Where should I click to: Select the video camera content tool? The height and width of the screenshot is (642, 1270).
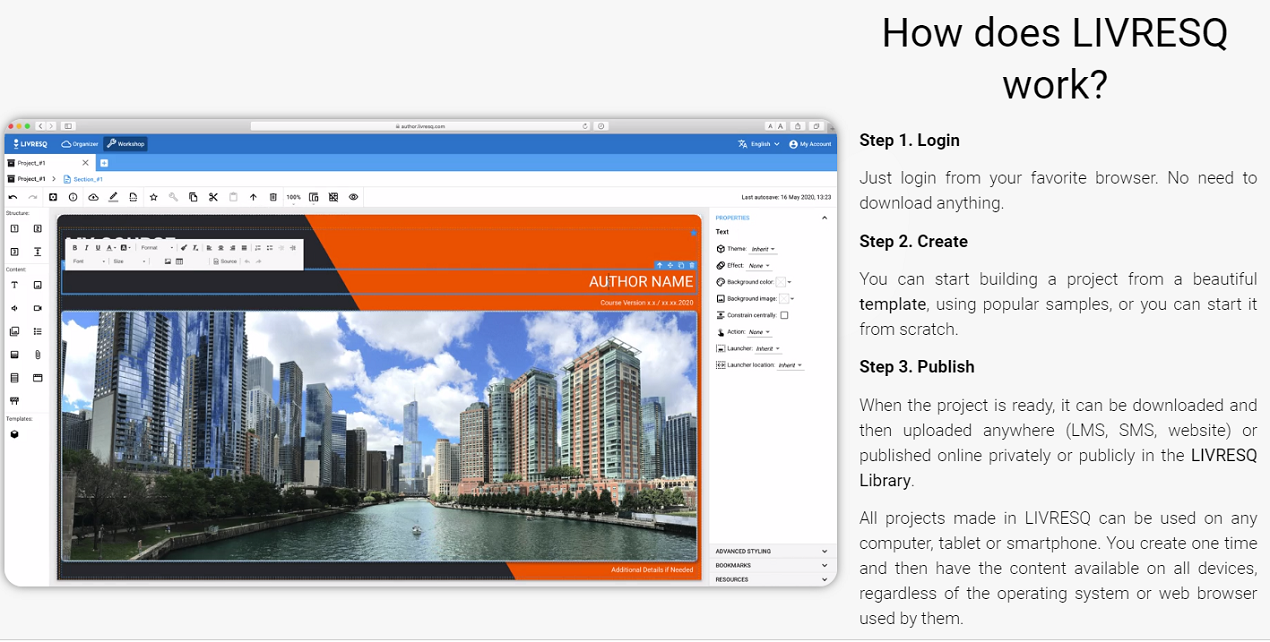(x=38, y=308)
